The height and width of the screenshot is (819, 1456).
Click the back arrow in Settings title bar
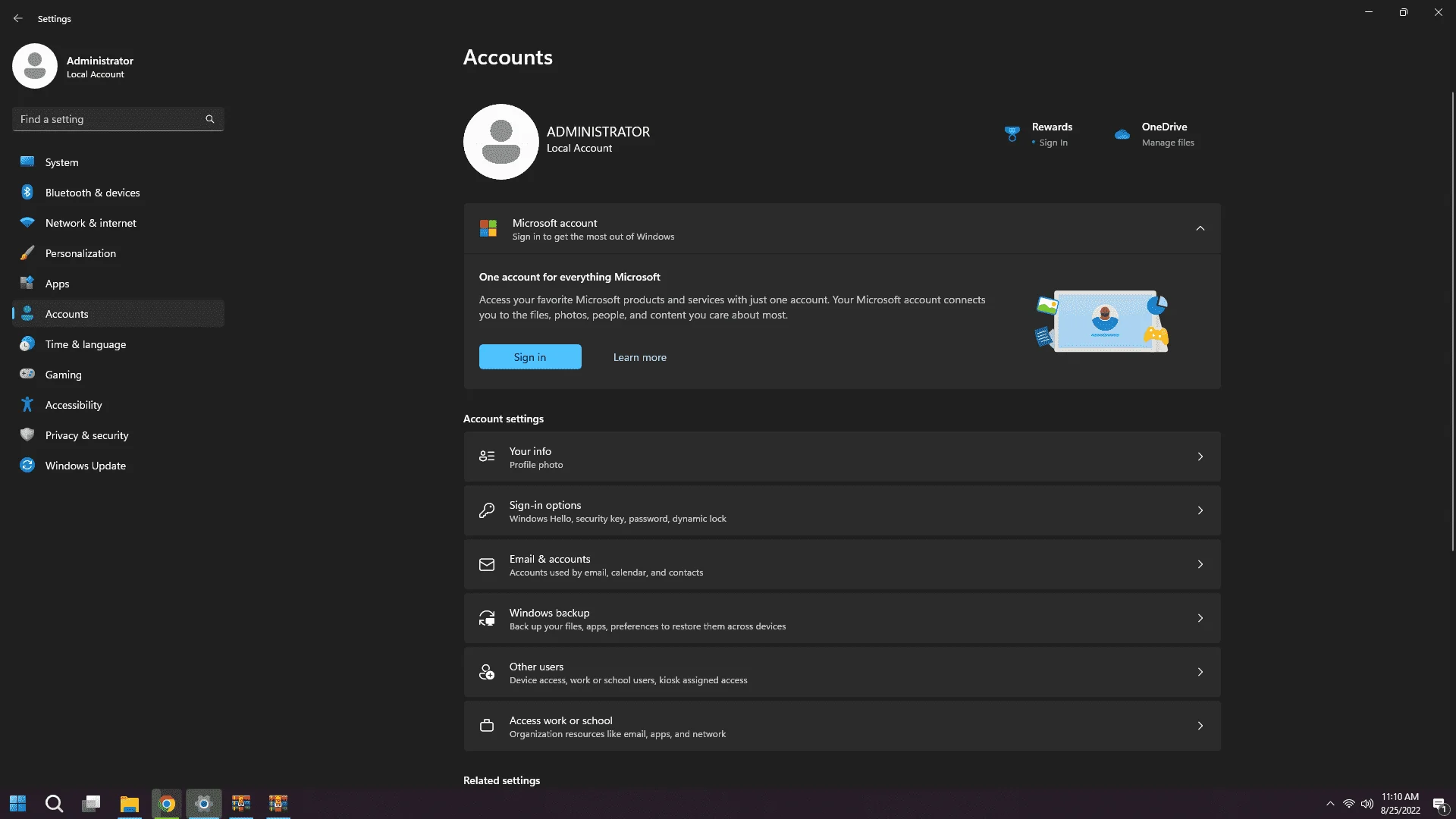point(18,18)
